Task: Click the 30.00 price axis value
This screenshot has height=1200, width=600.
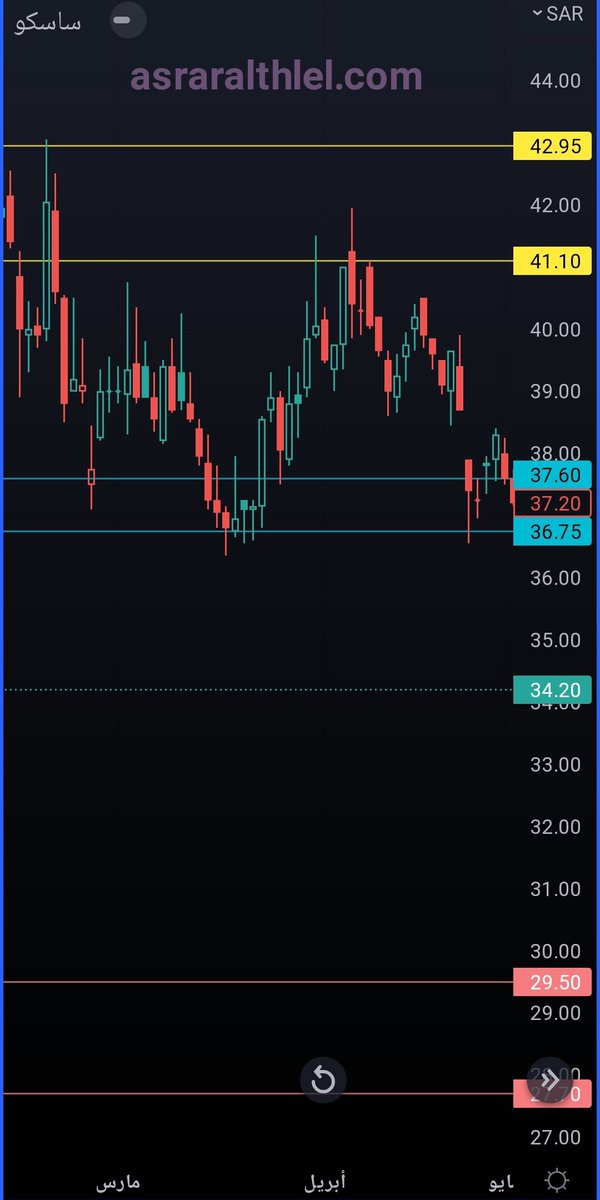Action: click(555, 950)
